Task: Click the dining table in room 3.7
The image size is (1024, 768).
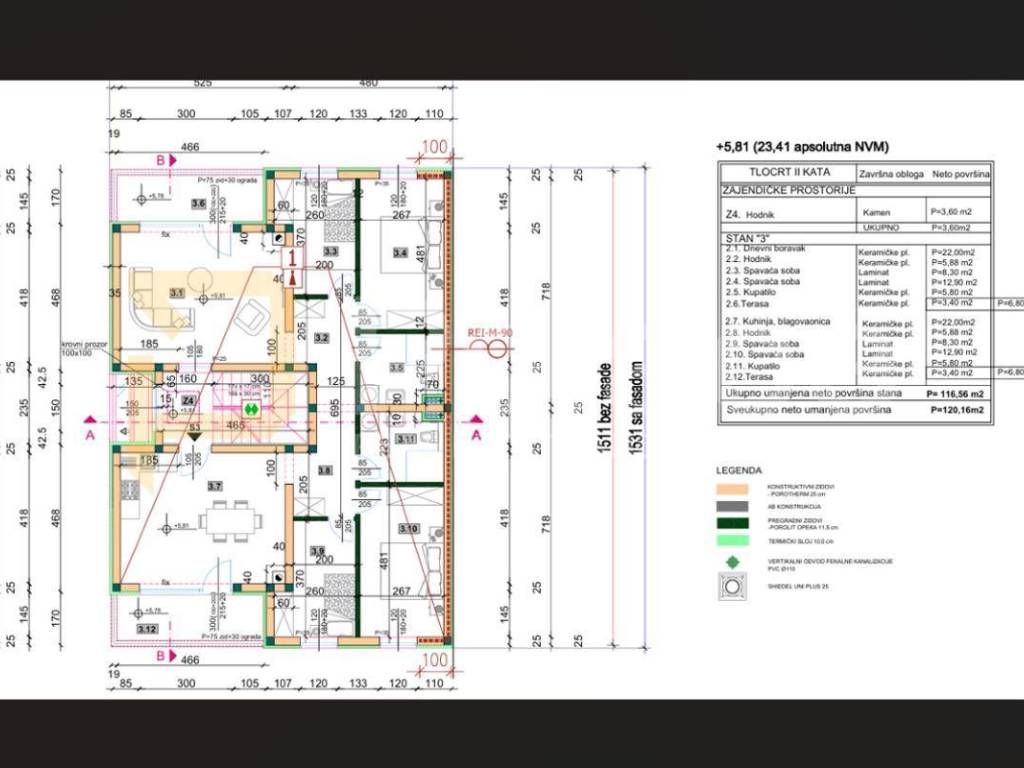Action: tap(228, 520)
